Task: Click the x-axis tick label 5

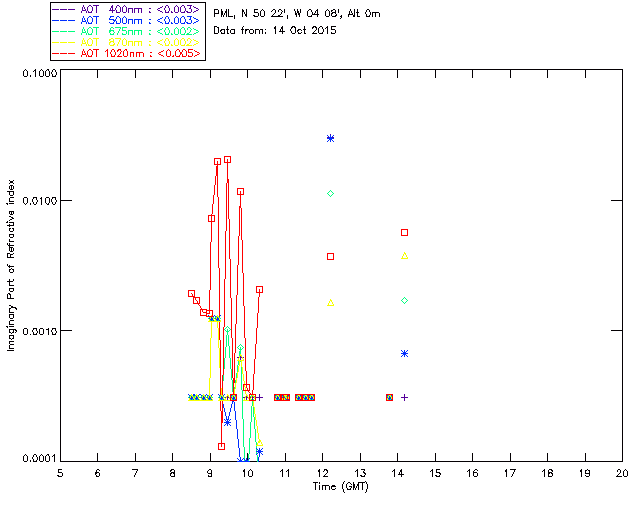Action: (x=60, y=473)
